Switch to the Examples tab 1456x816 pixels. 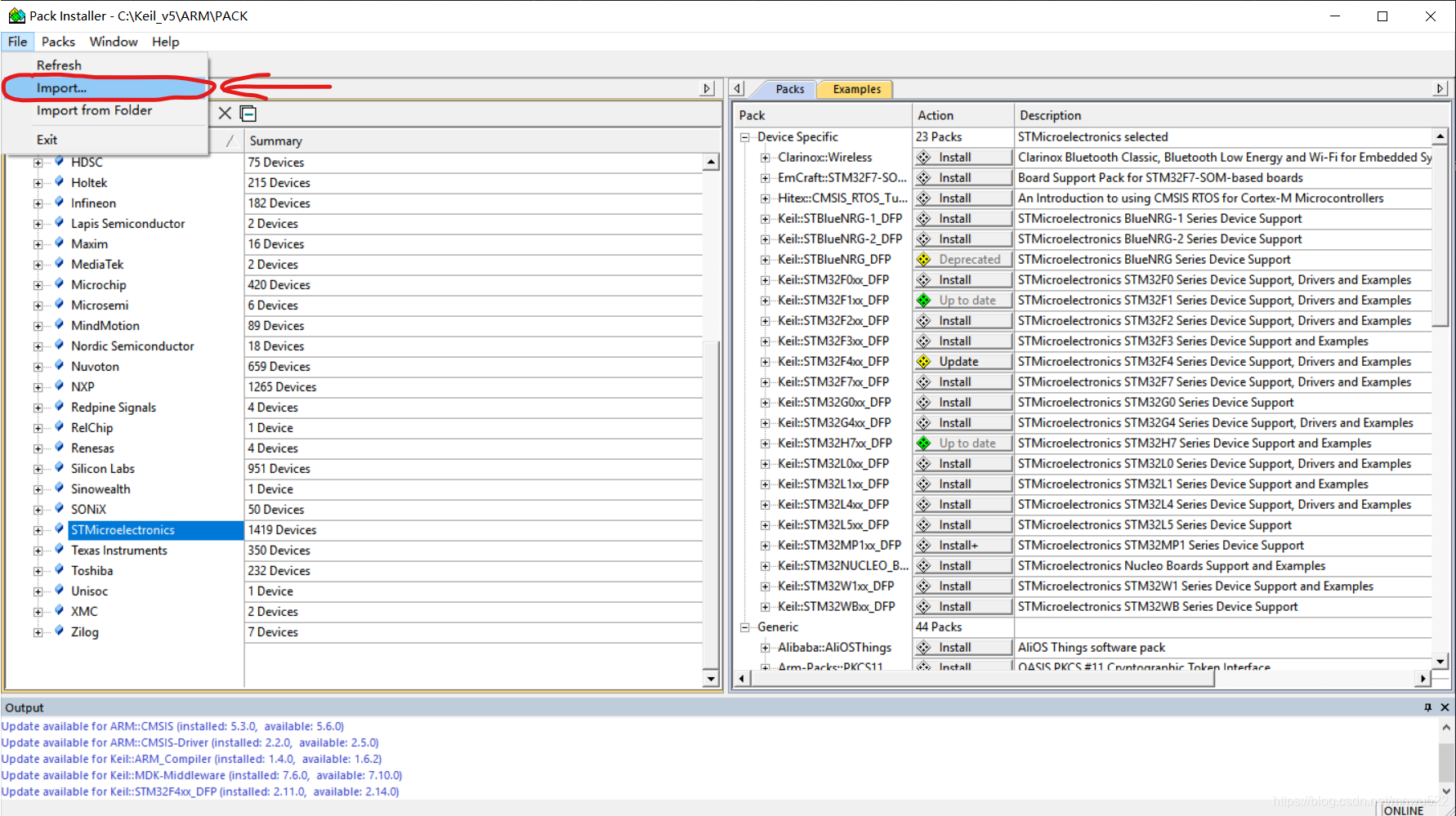(x=856, y=89)
